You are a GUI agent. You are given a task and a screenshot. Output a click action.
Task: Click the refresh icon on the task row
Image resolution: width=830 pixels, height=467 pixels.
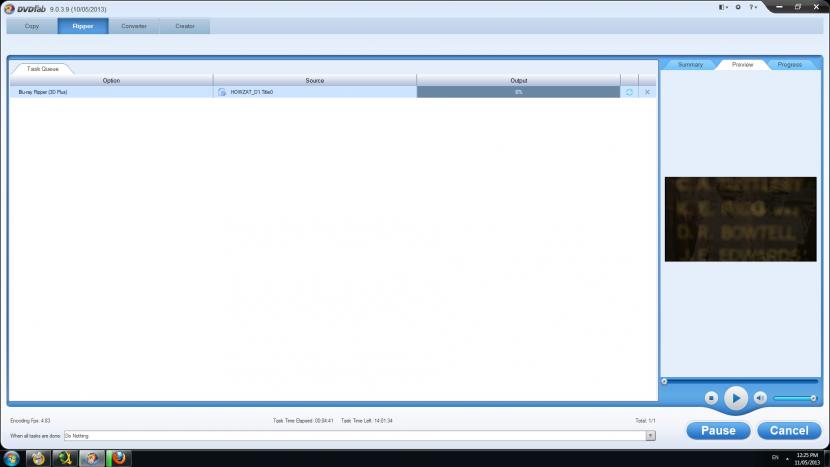coord(629,92)
